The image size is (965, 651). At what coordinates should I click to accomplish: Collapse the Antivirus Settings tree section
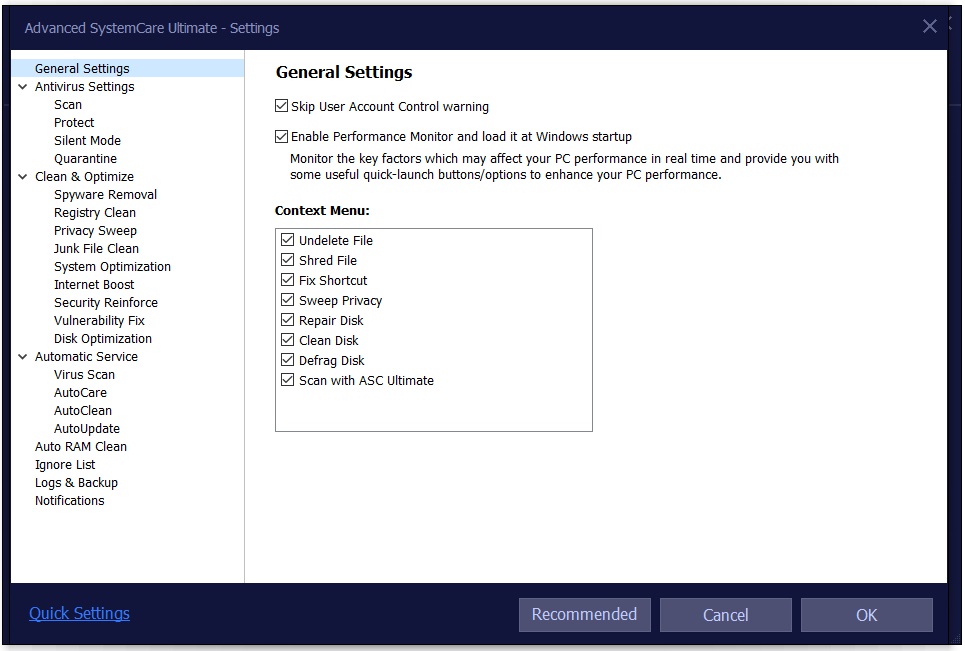click(x=23, y=87)
